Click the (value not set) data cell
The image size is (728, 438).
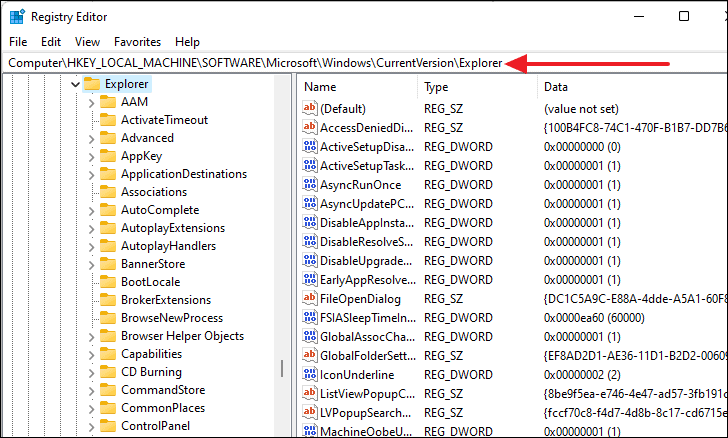[x=581, y=109]
